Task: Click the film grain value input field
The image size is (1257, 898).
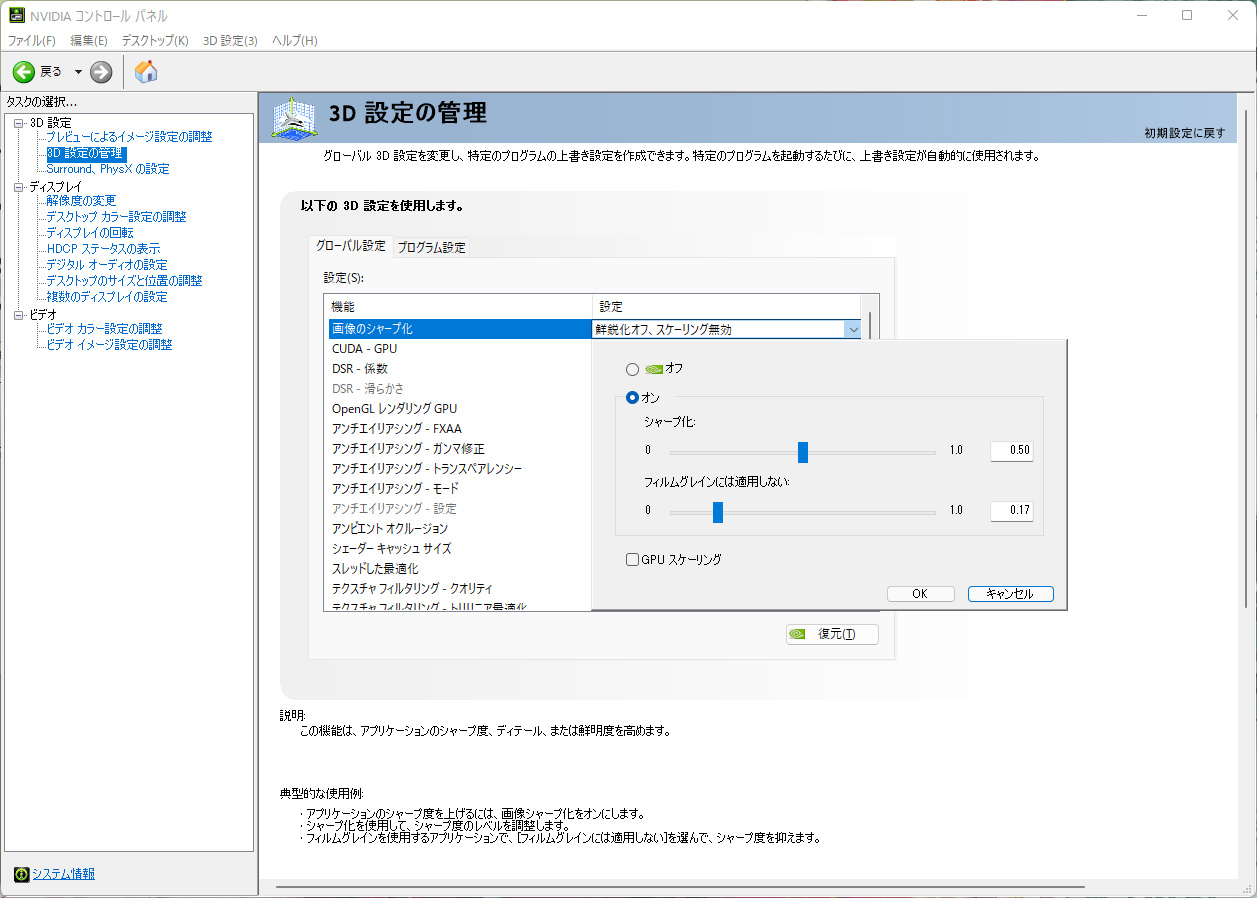Action: 1011,511
